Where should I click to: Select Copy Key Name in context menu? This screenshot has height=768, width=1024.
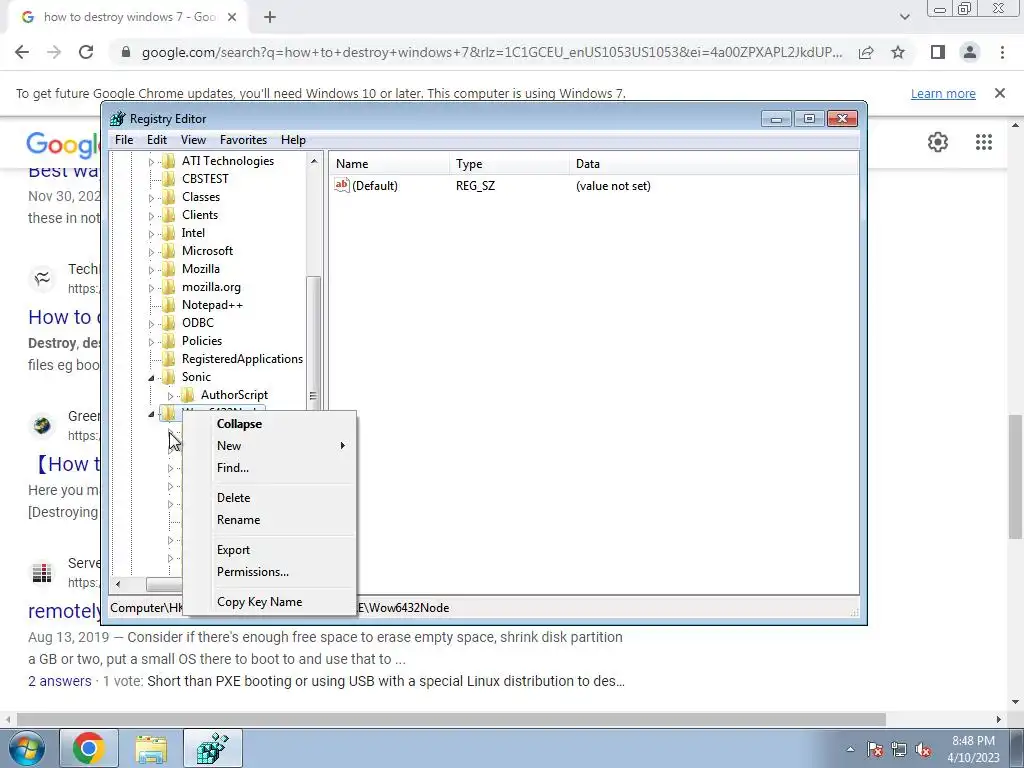(x=259, y=601)
